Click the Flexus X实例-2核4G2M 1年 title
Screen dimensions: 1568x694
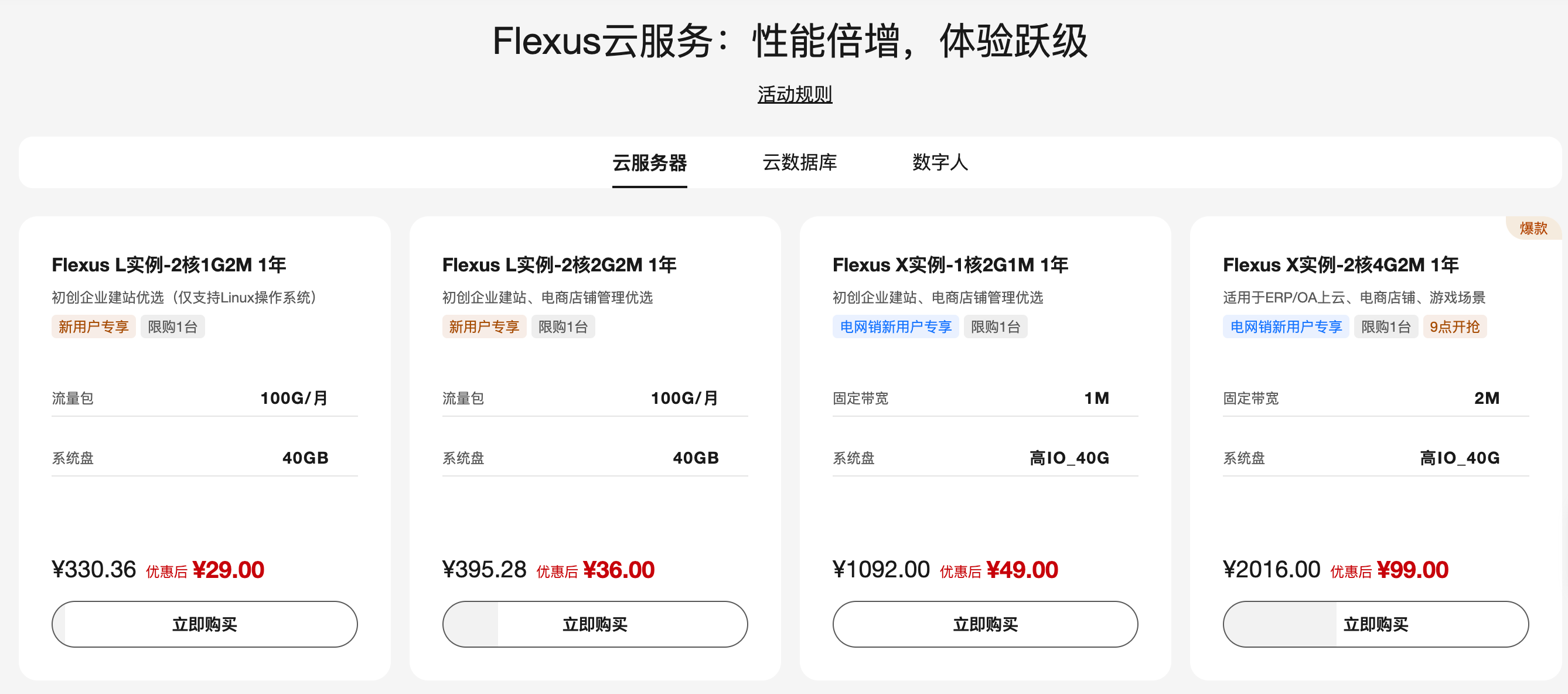(1340, 265)
